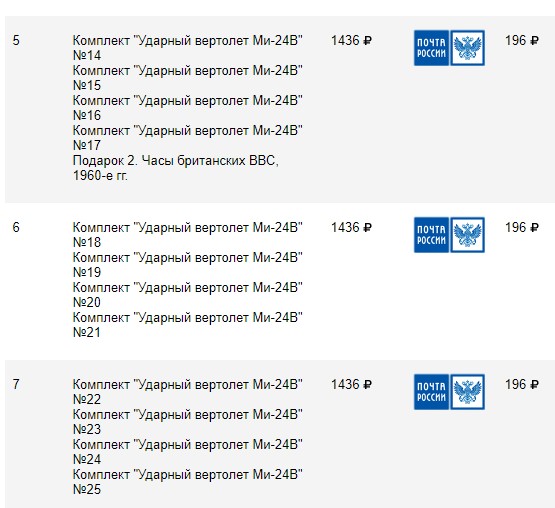Select the Ми-24В kit №14 item
This screenshot has width=555, height=508.
point(188,48)
